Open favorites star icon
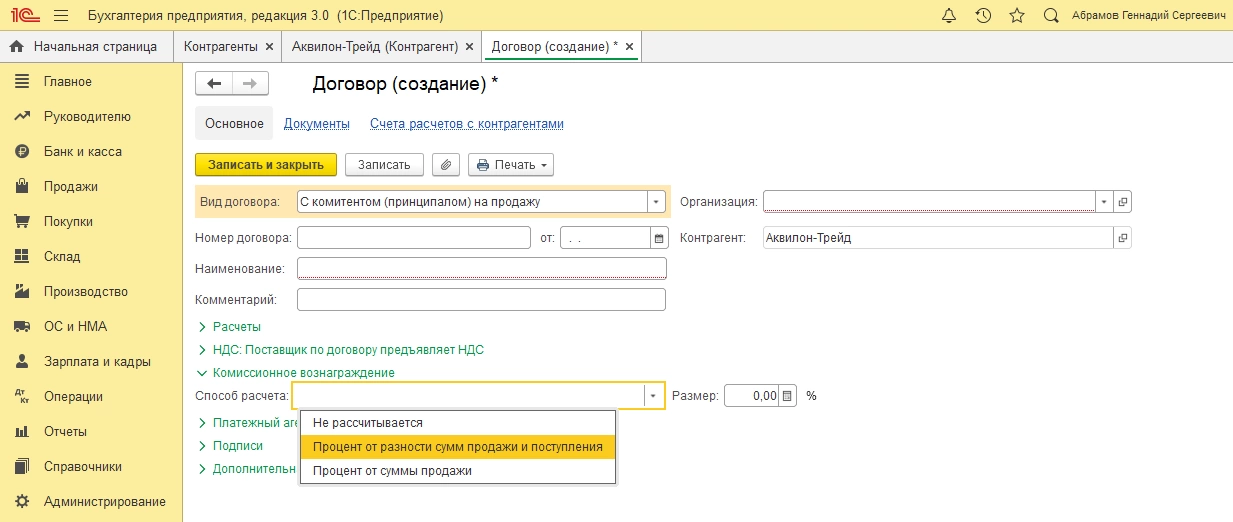The width and height of the screenshot is (1233, 522). point(1017,16)
